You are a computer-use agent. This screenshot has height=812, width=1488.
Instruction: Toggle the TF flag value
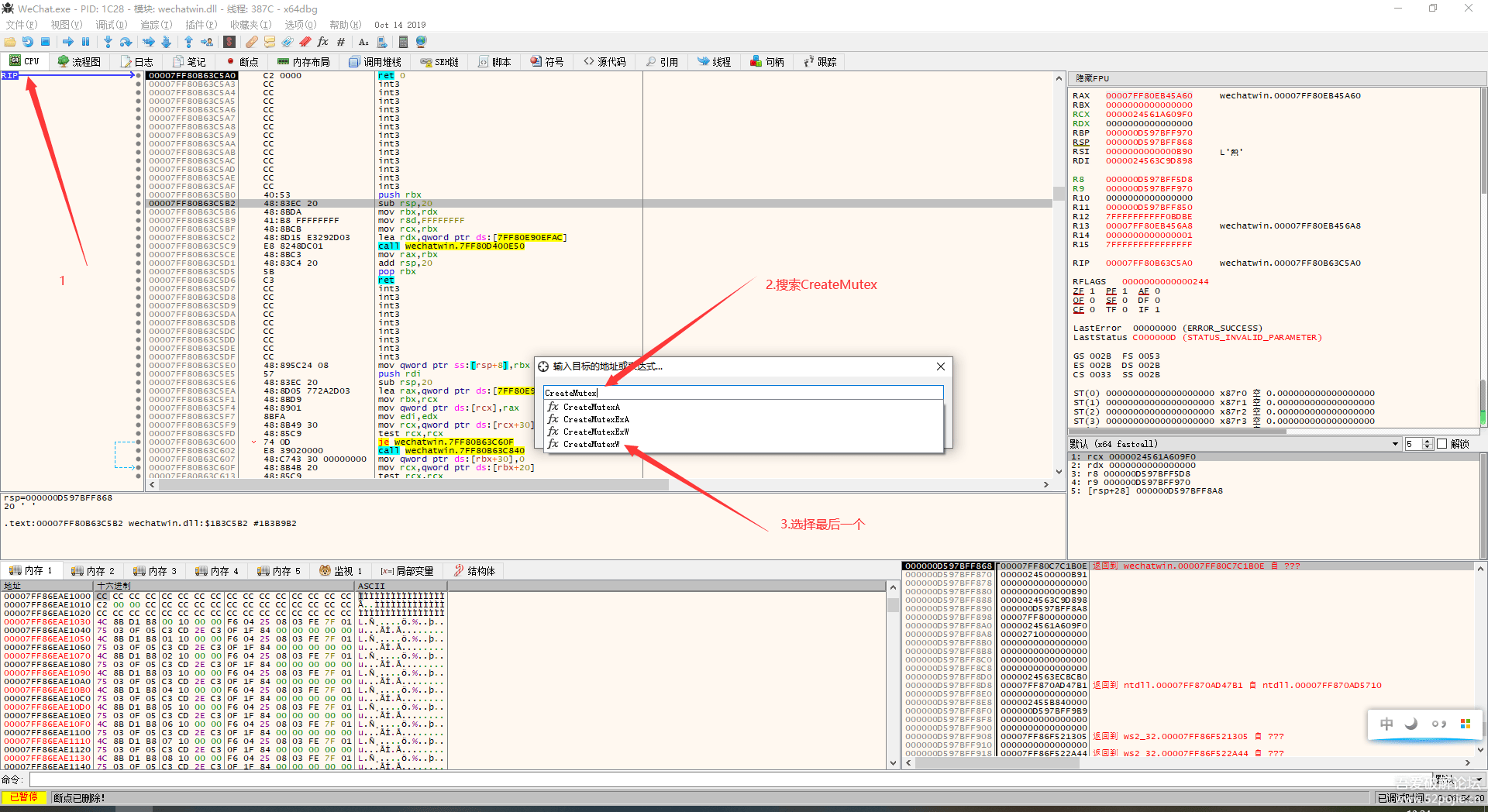[1125, 310]
